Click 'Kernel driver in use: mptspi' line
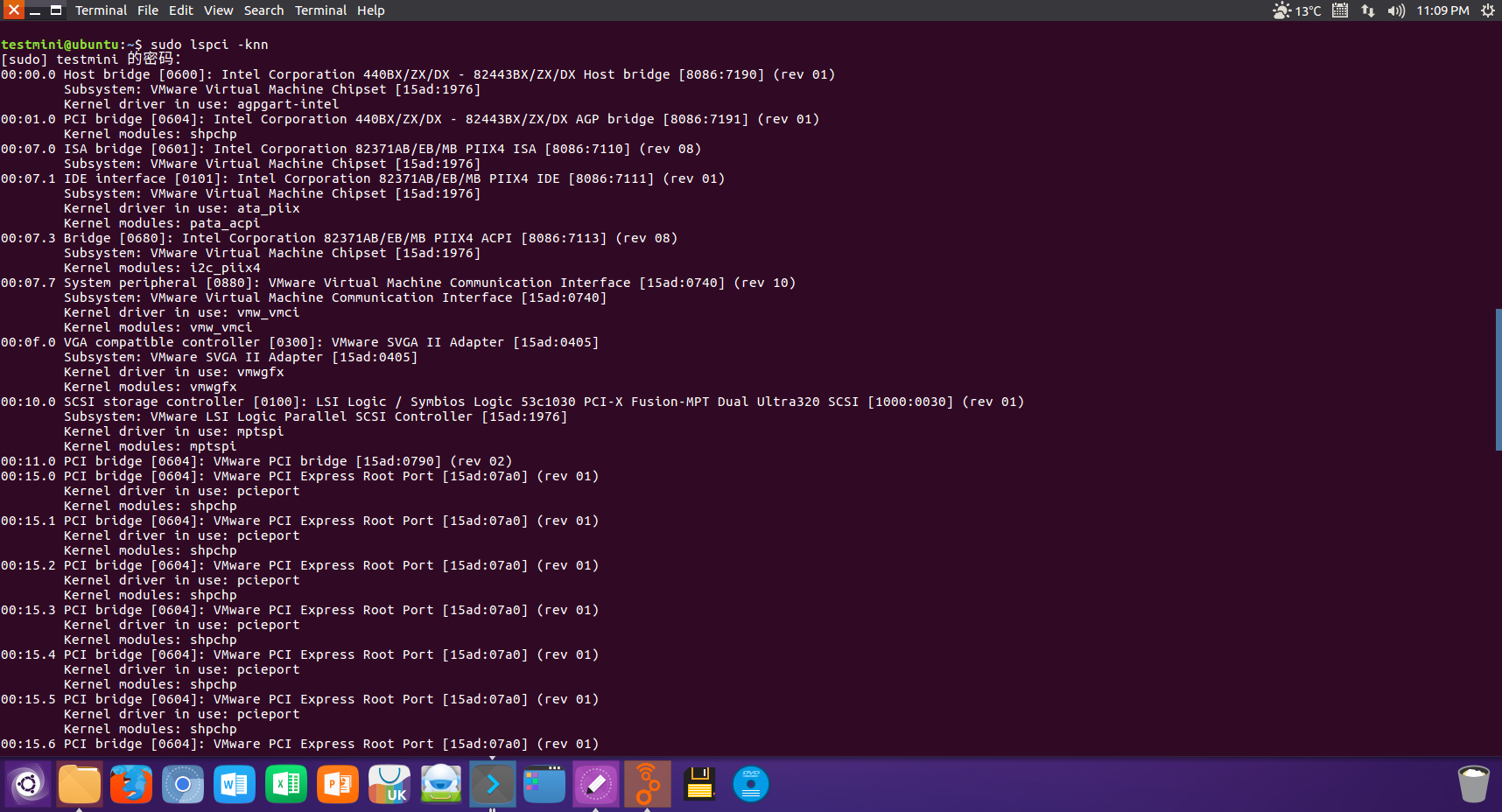The height and width of the screenshot is (812, 1502). (174, 431)
